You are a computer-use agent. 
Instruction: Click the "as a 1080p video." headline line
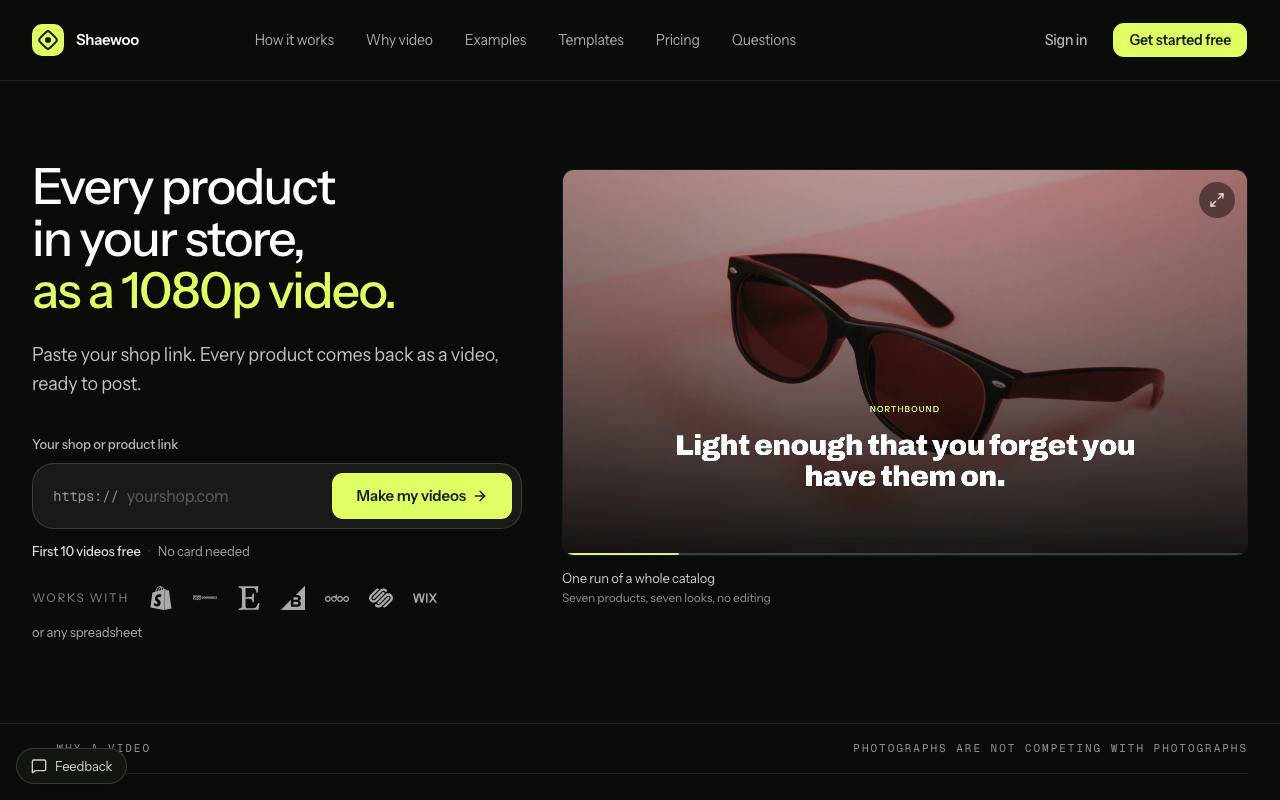coord(214,291)
